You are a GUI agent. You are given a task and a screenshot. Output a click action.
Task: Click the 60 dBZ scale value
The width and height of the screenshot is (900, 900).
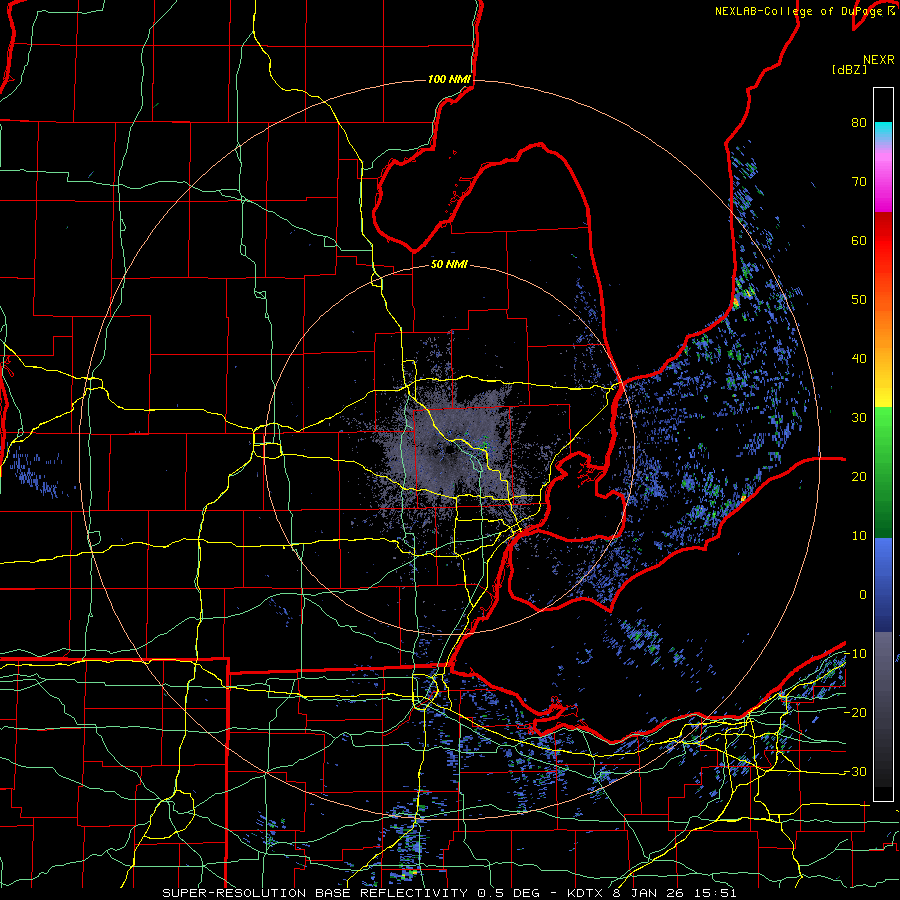(x=859, y=240)
